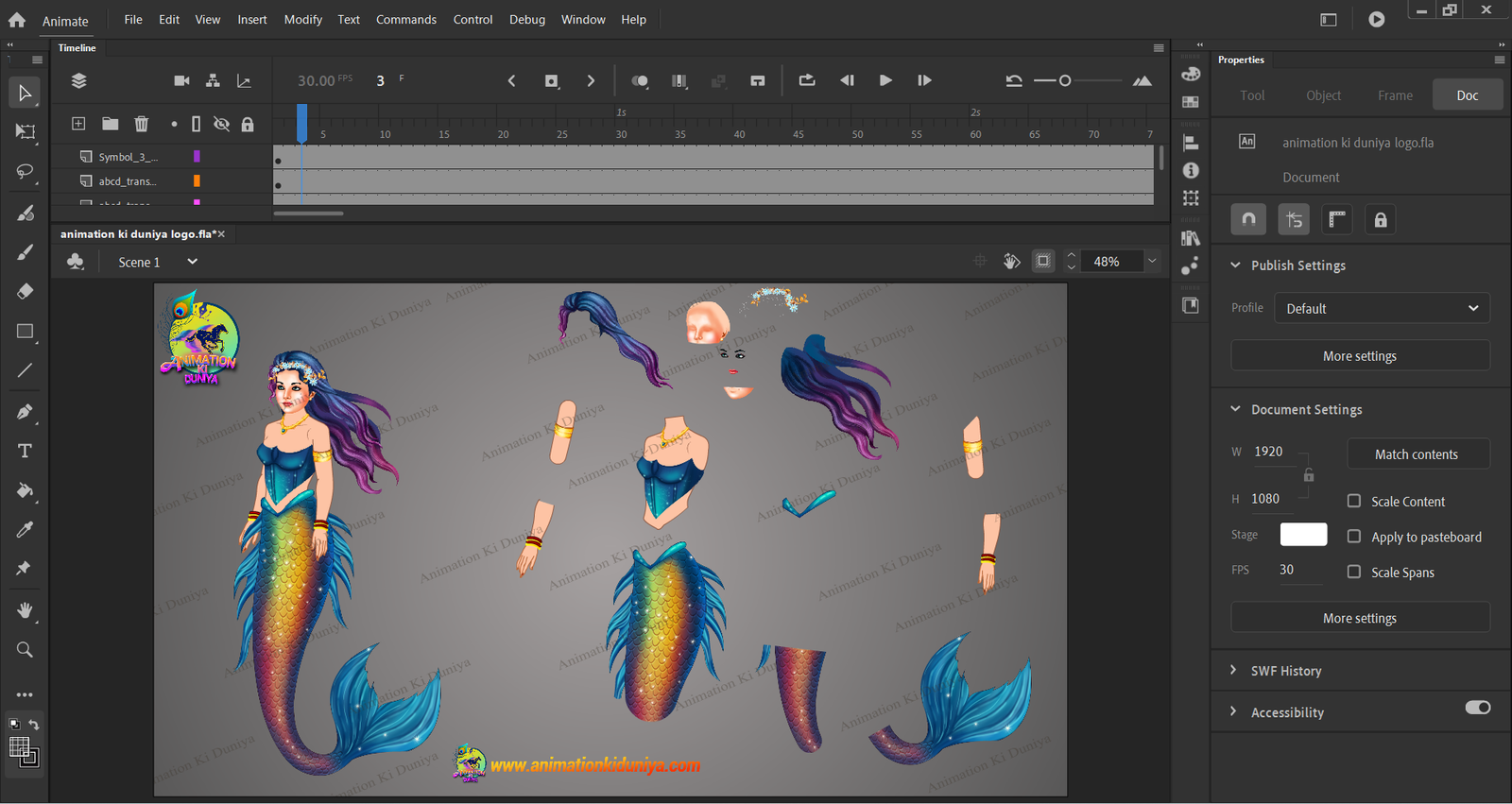The height and width of the screenshot is (804, 1512).
Task: Expand the SWF History section
Action: (x=1233, y=670)
